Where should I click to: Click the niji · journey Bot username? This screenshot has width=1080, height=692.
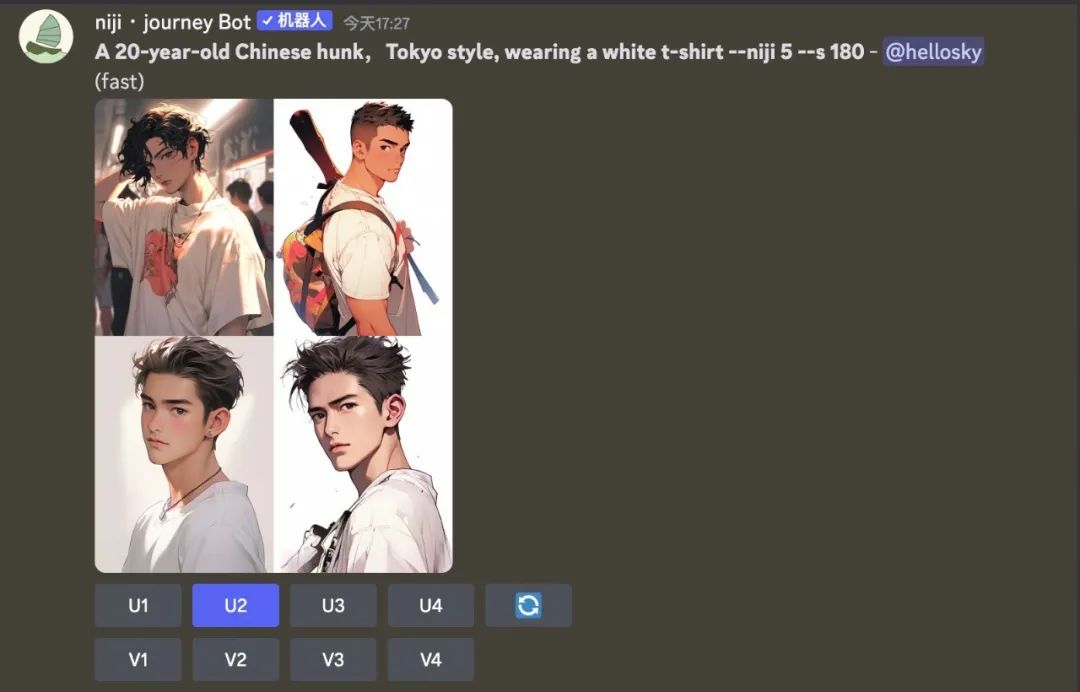[x=173, y=23]
